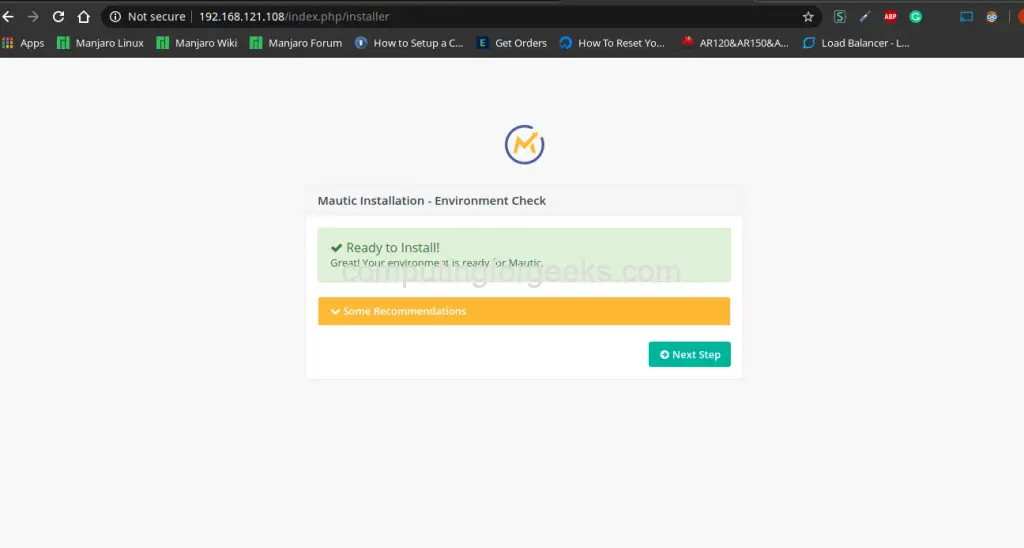Open the How to Setup a C... bookmark
This screenshot has height=548, width=1024.
[x=409, y=43]
